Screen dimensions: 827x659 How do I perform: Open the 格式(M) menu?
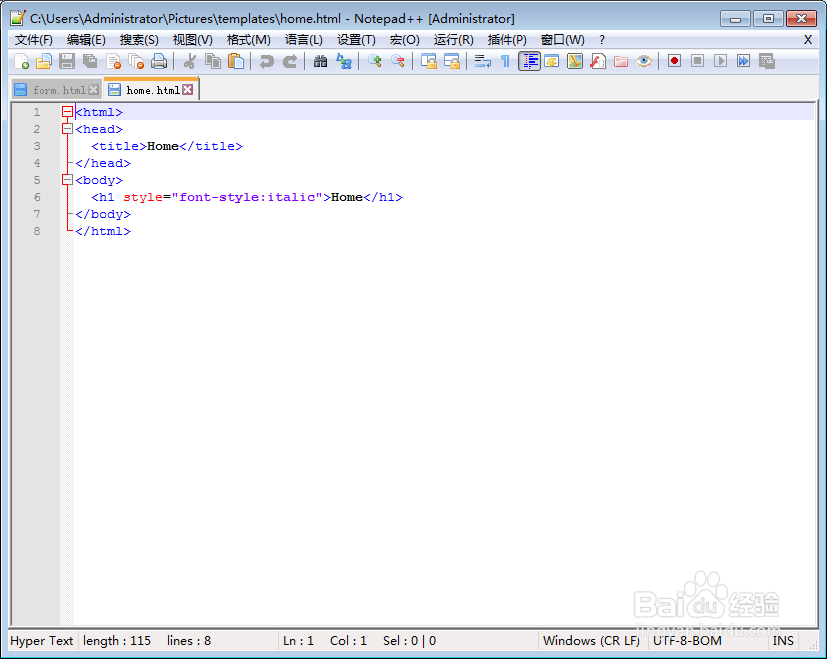[x=248, y=40]
